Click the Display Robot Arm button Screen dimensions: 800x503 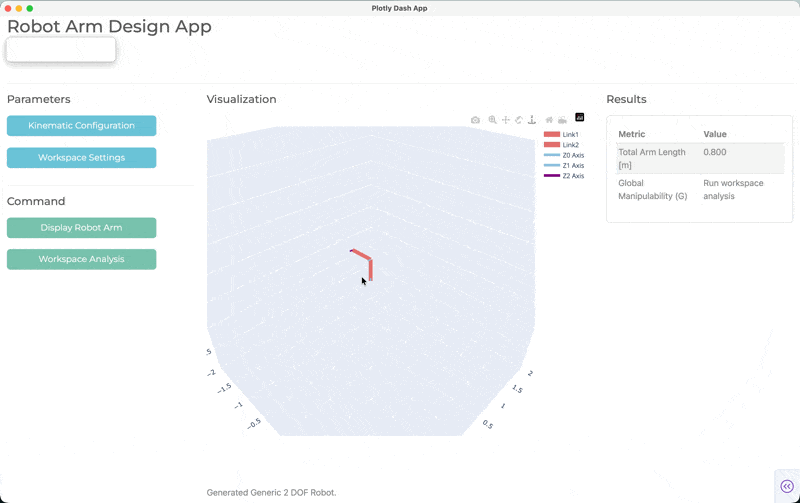coord(81,228)
